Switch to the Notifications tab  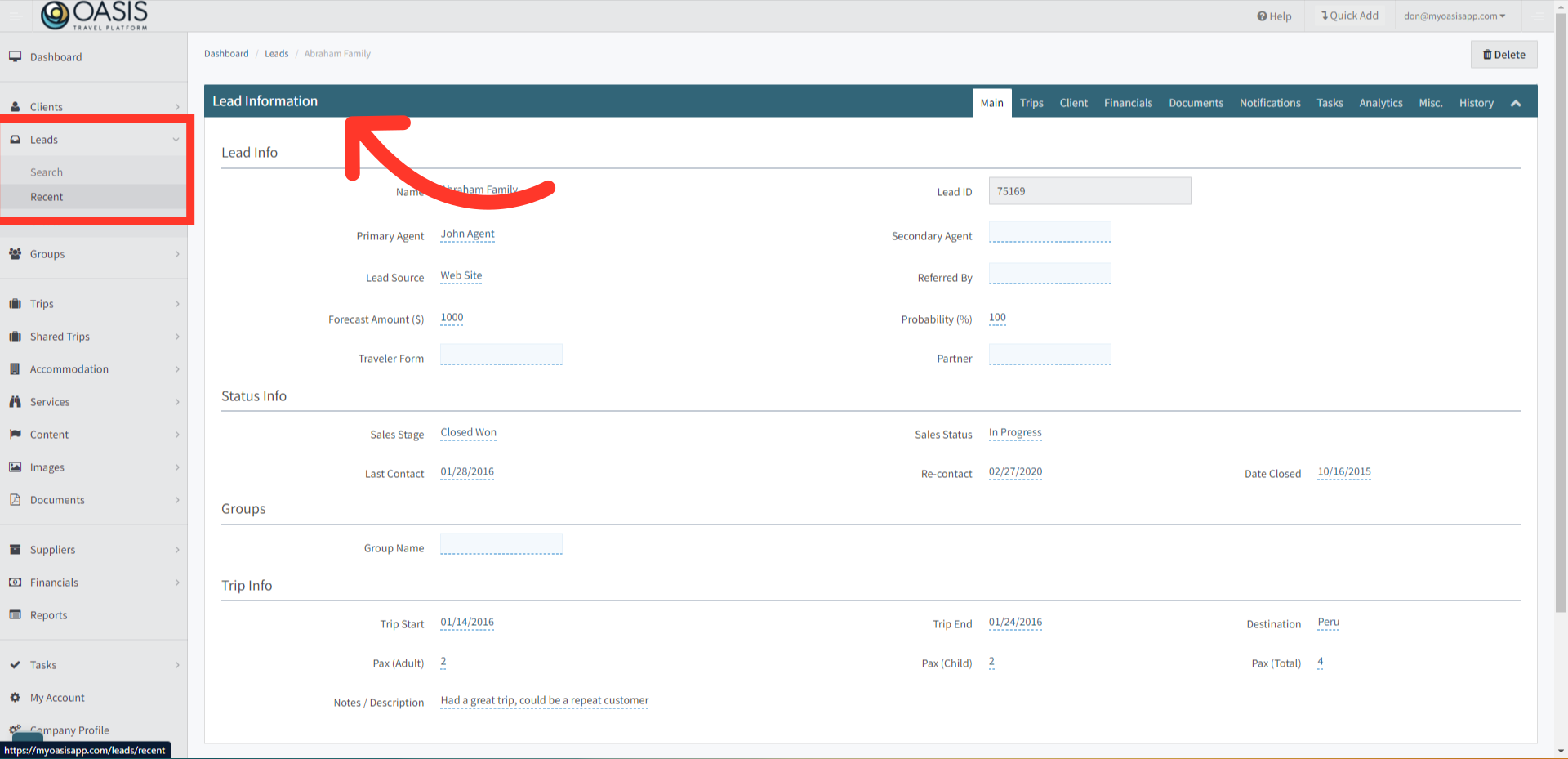[1269, 102]
